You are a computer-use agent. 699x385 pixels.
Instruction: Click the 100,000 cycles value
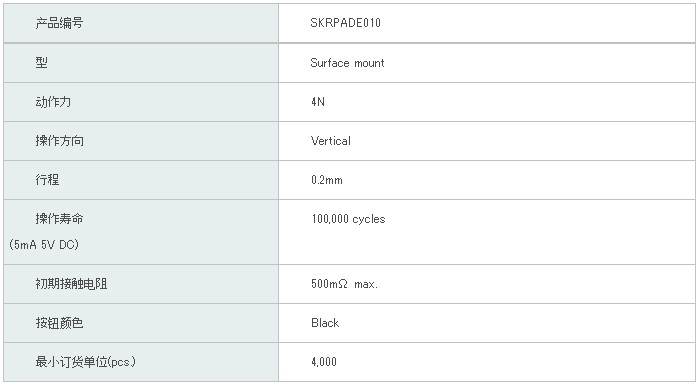(x=348, y=219)
